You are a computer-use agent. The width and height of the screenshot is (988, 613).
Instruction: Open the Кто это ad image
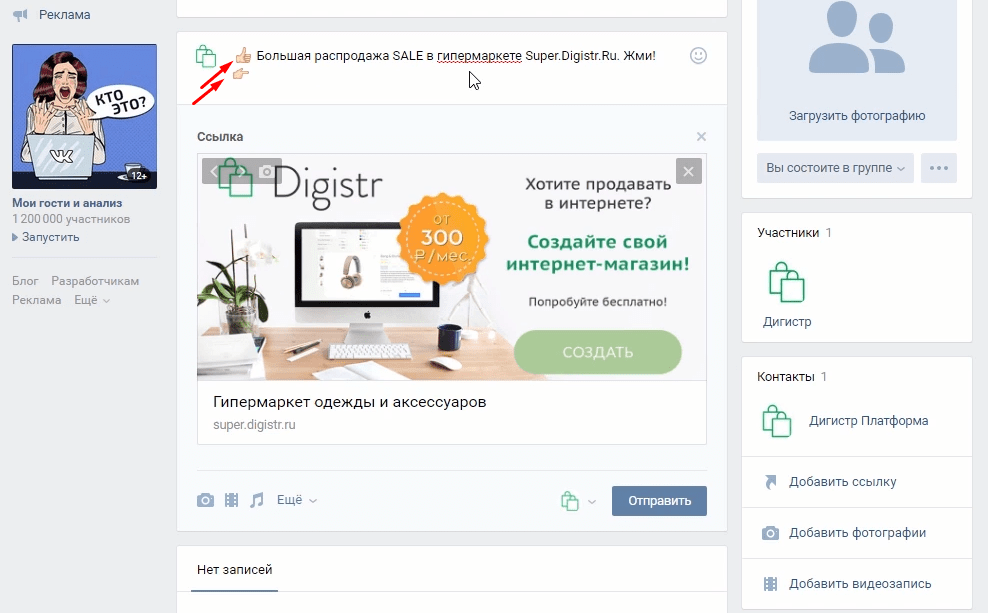click(x=84, y=117)
